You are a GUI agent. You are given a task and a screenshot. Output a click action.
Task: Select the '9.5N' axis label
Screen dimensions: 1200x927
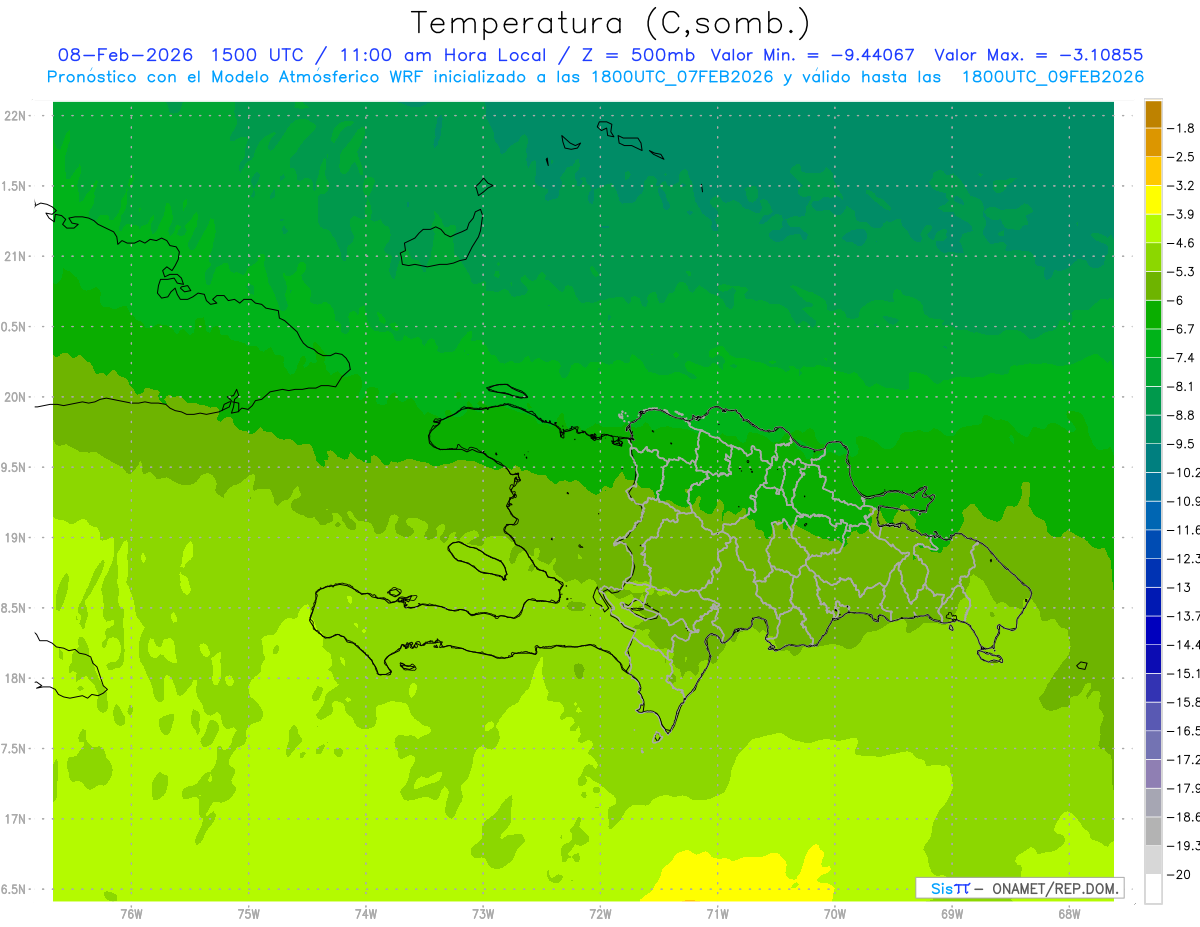(14, 467)
